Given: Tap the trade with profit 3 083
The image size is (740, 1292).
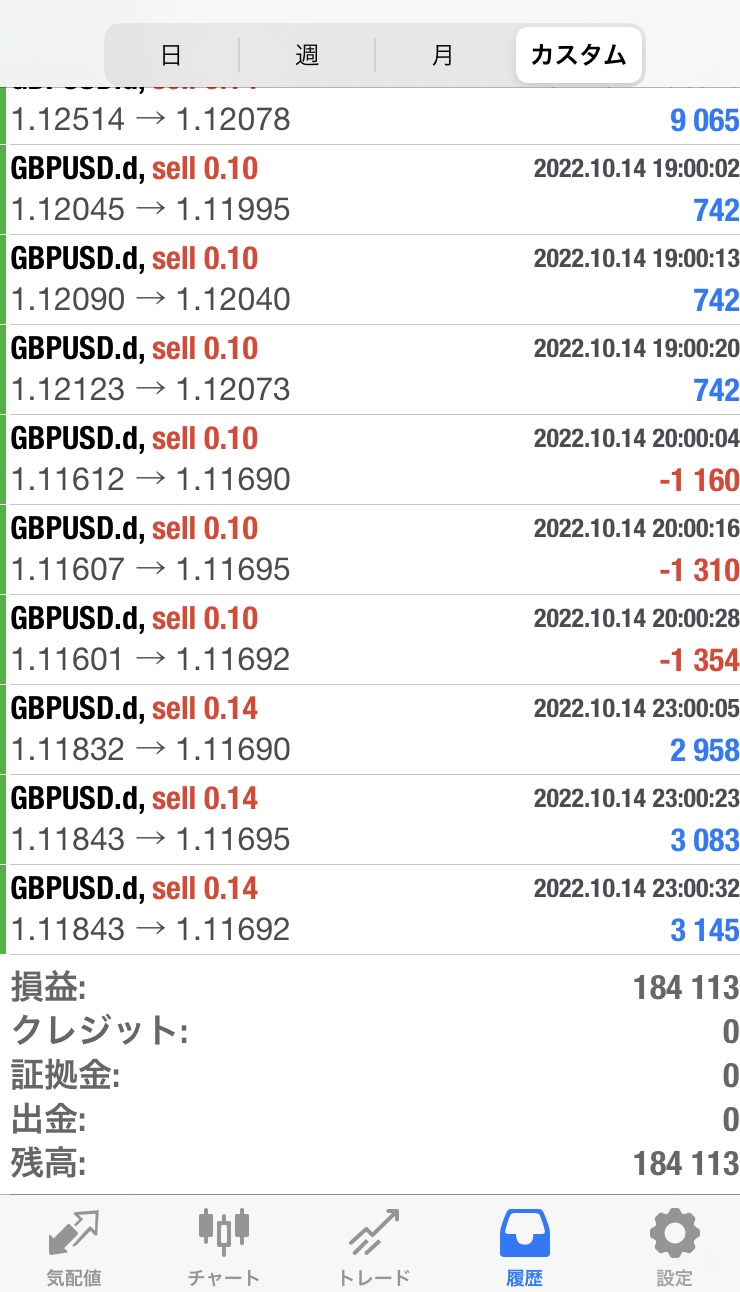Looking at the screenshot, I should [370, 820].
